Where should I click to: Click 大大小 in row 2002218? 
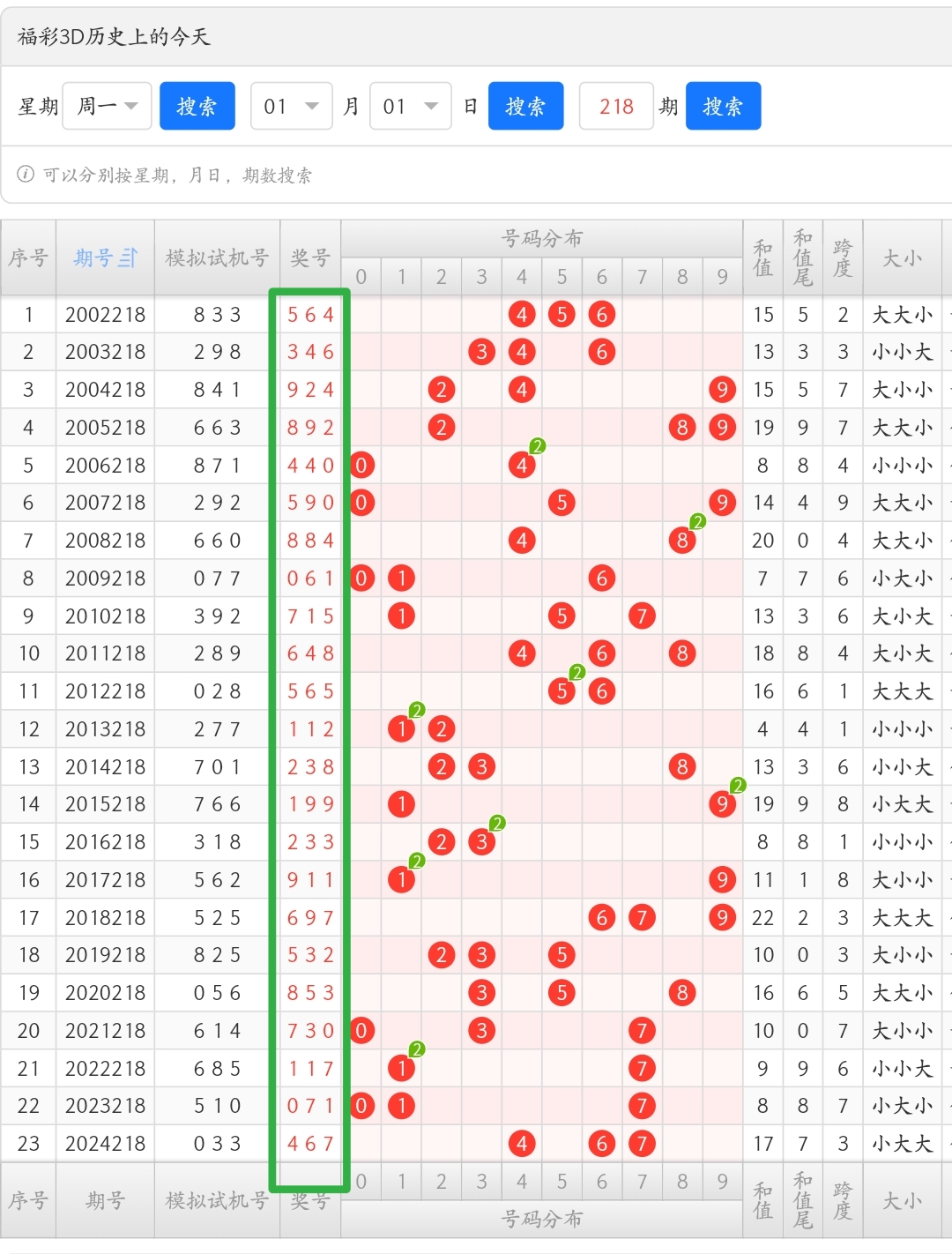[902, 315]
